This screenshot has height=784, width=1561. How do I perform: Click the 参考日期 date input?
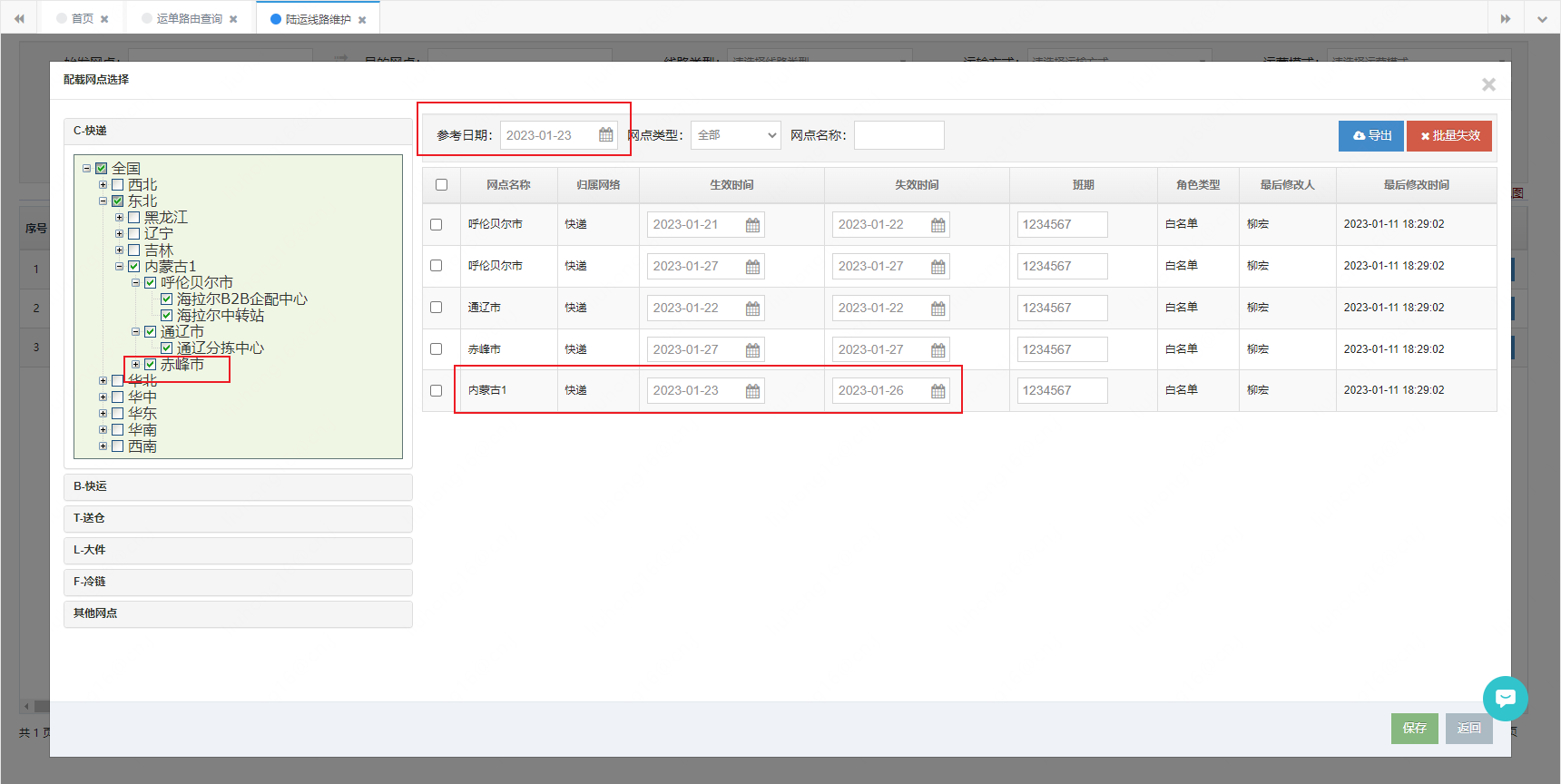coord(559,135)
